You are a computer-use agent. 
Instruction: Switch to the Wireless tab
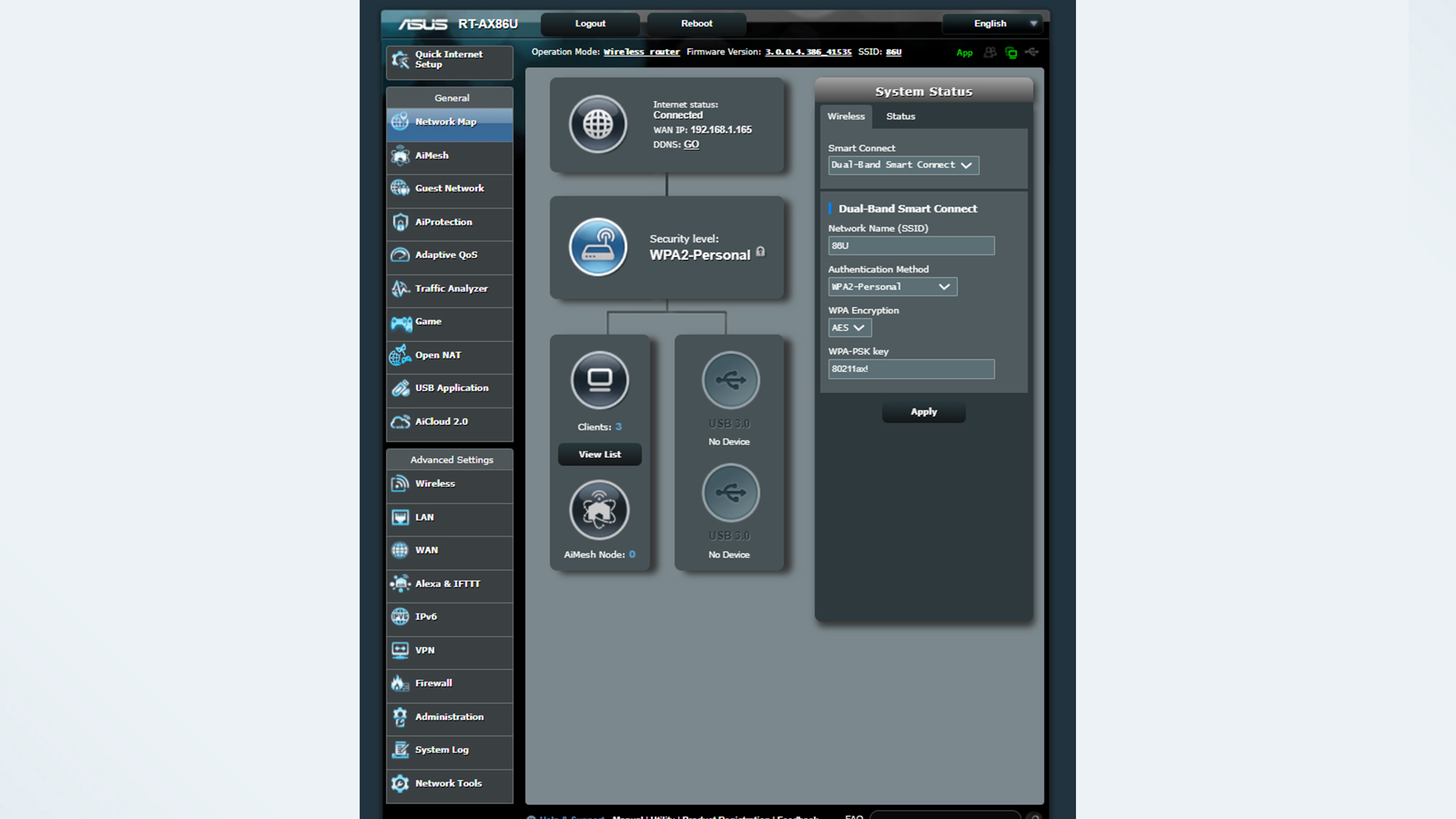coord(844,116)
